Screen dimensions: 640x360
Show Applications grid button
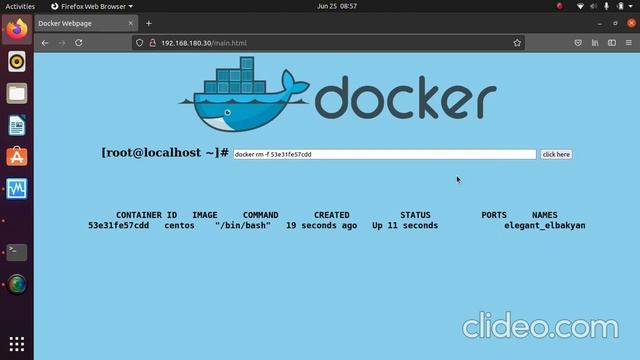(x=17, y=344)
